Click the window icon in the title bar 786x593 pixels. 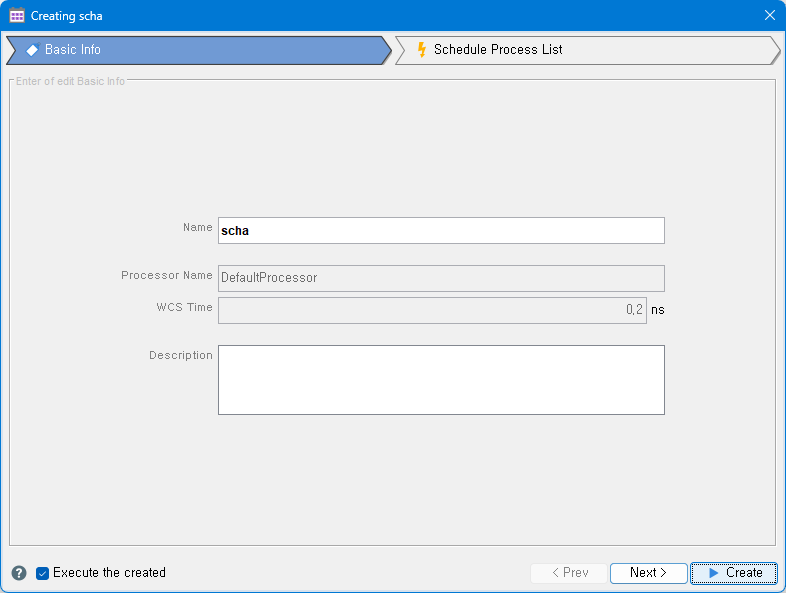(17, 16)
